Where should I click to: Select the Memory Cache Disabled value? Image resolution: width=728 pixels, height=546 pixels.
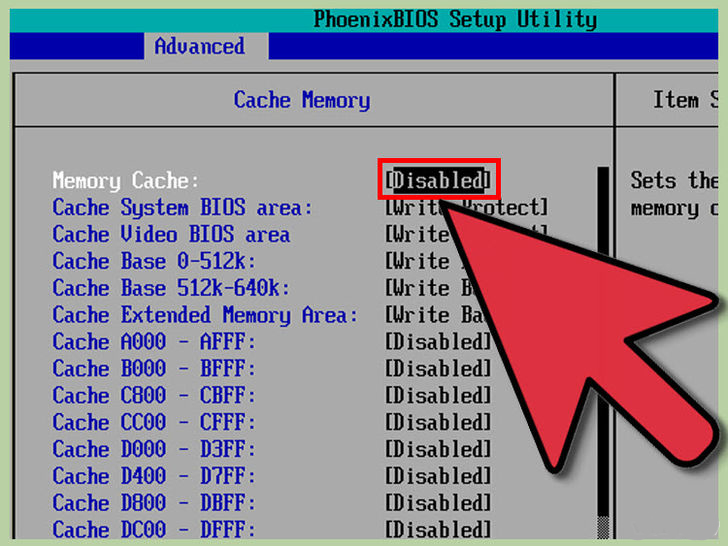pyautogui.click(x=438, y=180)
